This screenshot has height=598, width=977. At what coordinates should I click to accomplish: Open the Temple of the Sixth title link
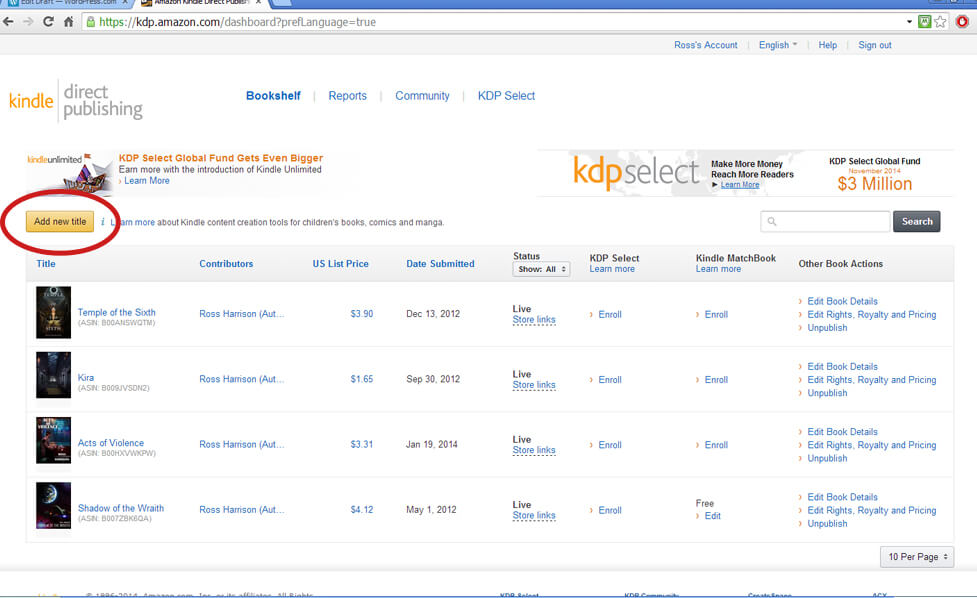point(117,313)
